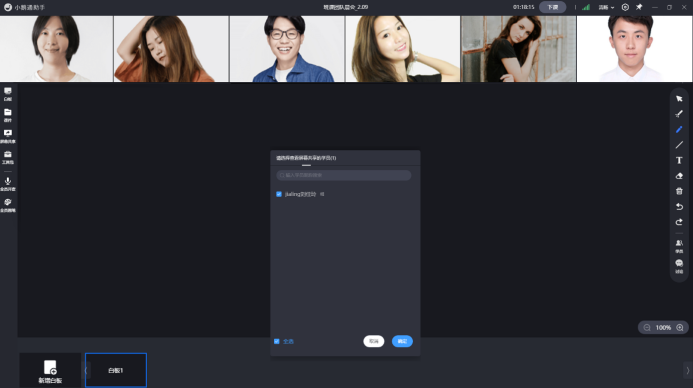Click the student search input field

343,175
